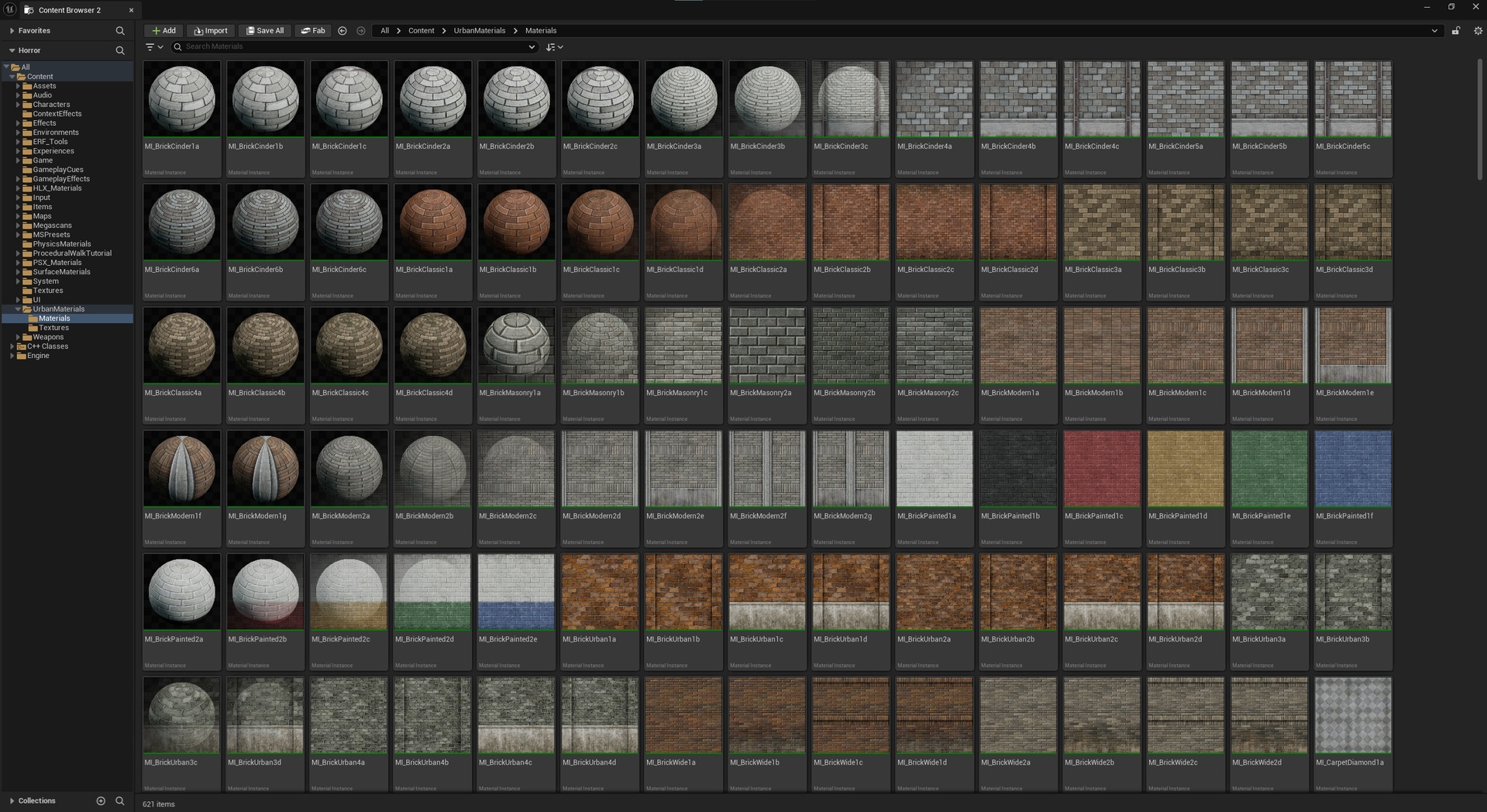Click the 621 items status text

[x=159, y=804]
